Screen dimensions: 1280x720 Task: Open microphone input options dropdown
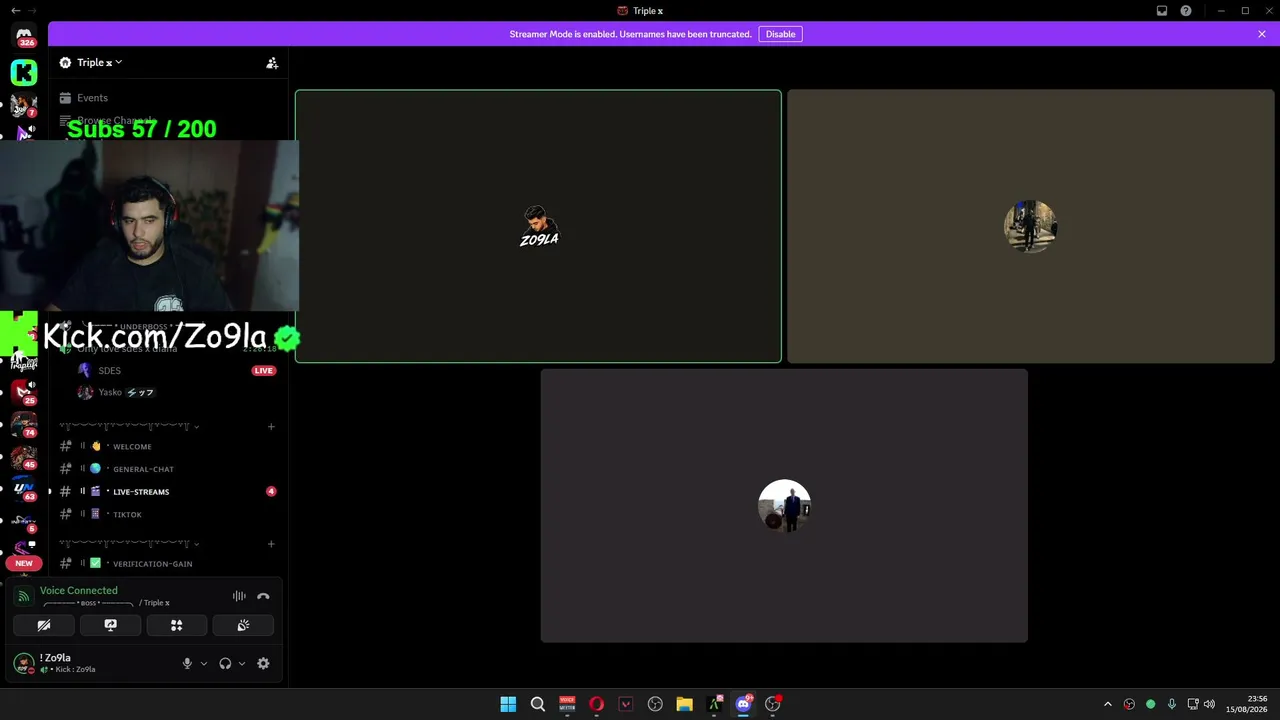click(204, 664)
